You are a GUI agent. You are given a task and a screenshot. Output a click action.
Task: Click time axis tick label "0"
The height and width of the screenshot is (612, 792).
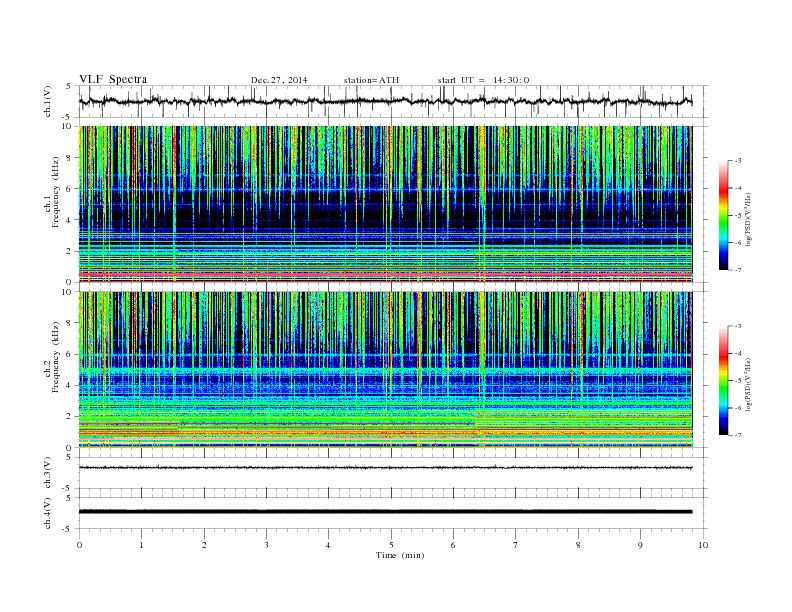79,545
